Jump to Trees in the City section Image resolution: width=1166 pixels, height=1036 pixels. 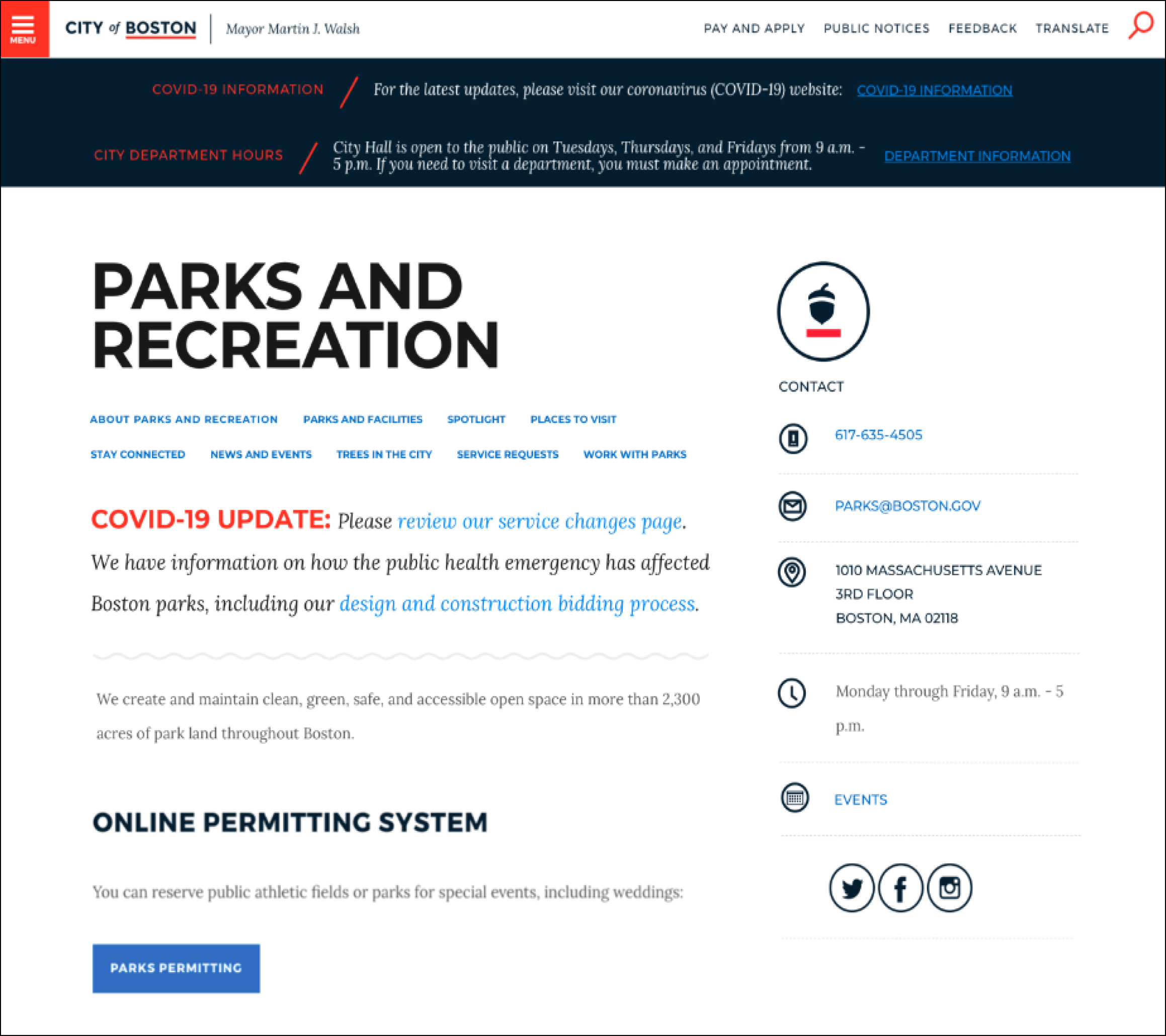pyautogui.click(x=384, y=455)
